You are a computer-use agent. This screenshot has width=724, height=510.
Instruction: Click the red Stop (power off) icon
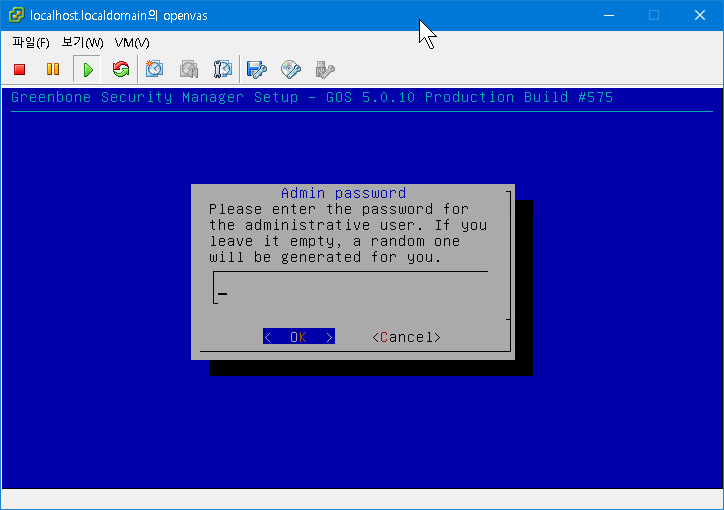(x=19, y=69)
